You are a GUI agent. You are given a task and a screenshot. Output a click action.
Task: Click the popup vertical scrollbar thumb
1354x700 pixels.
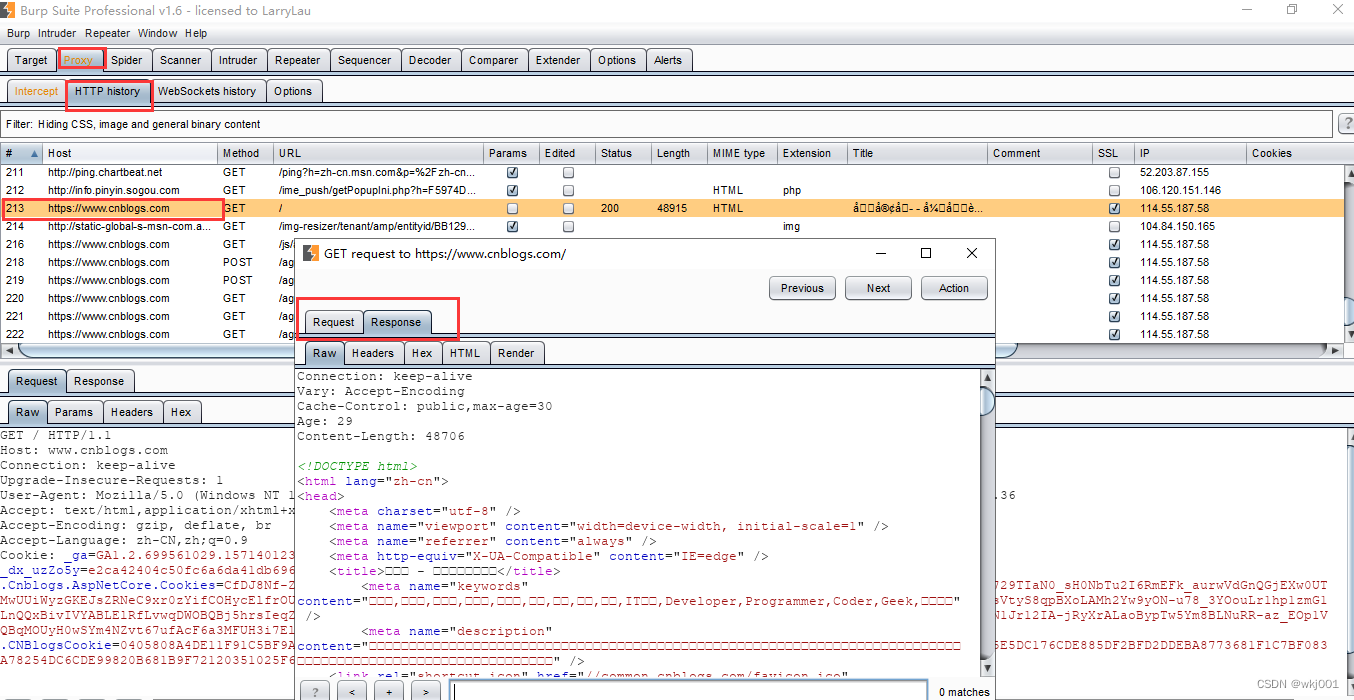pyautogui.click(x=987, y=400)
